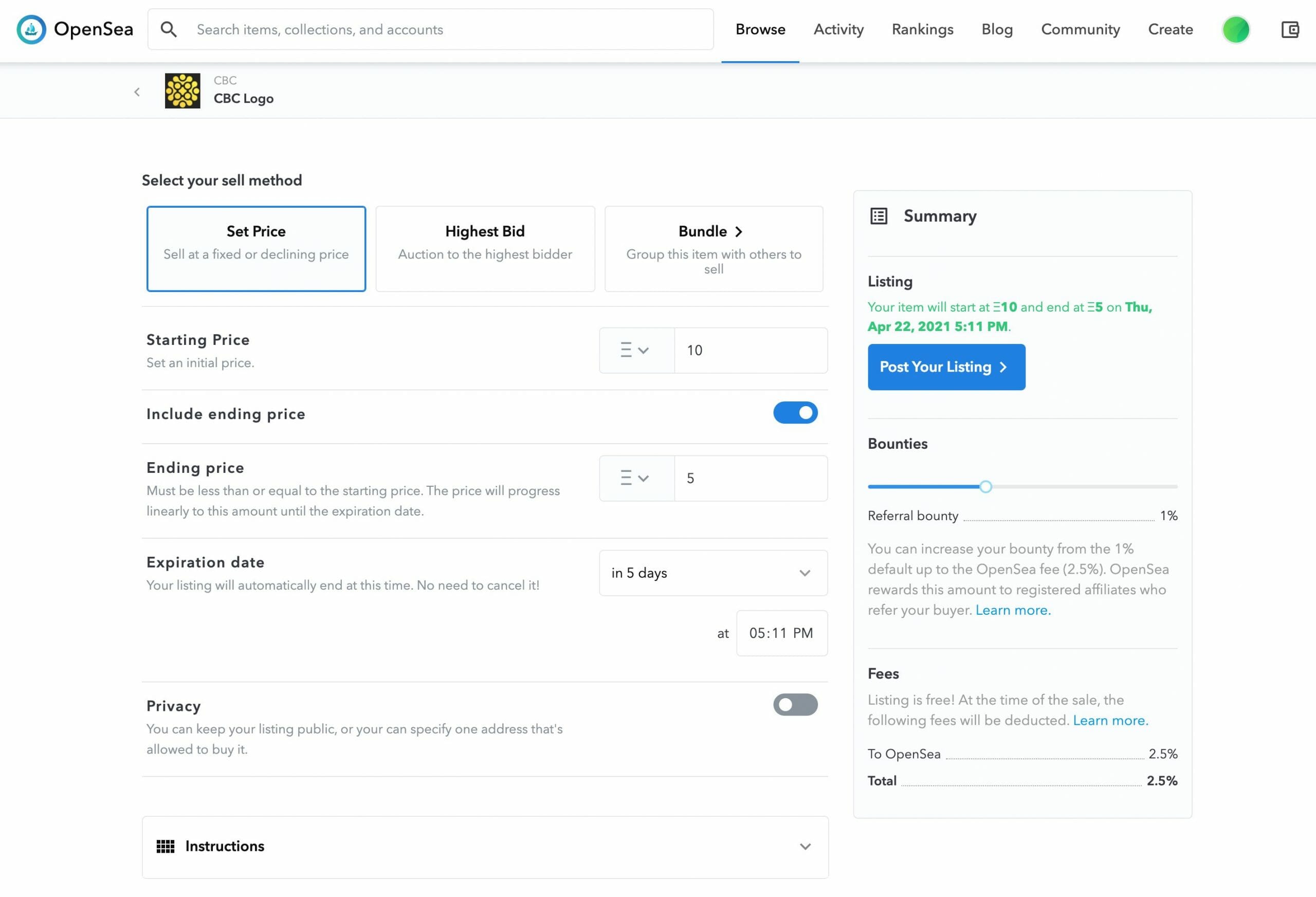Expand the Instructions section

pos(805,847)
